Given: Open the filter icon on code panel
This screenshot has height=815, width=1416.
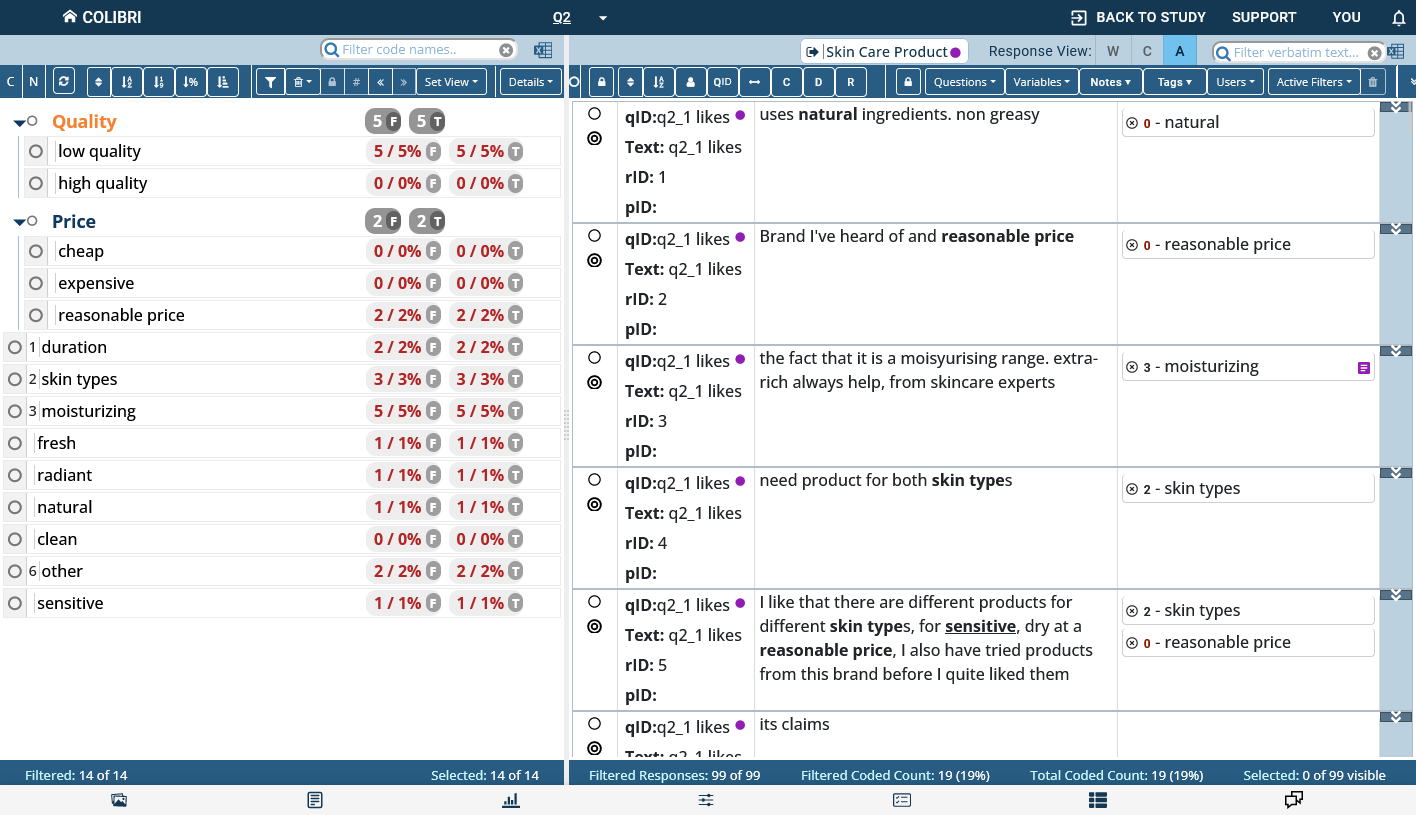Looking at the screenshot, I should (x=271, y=81).
